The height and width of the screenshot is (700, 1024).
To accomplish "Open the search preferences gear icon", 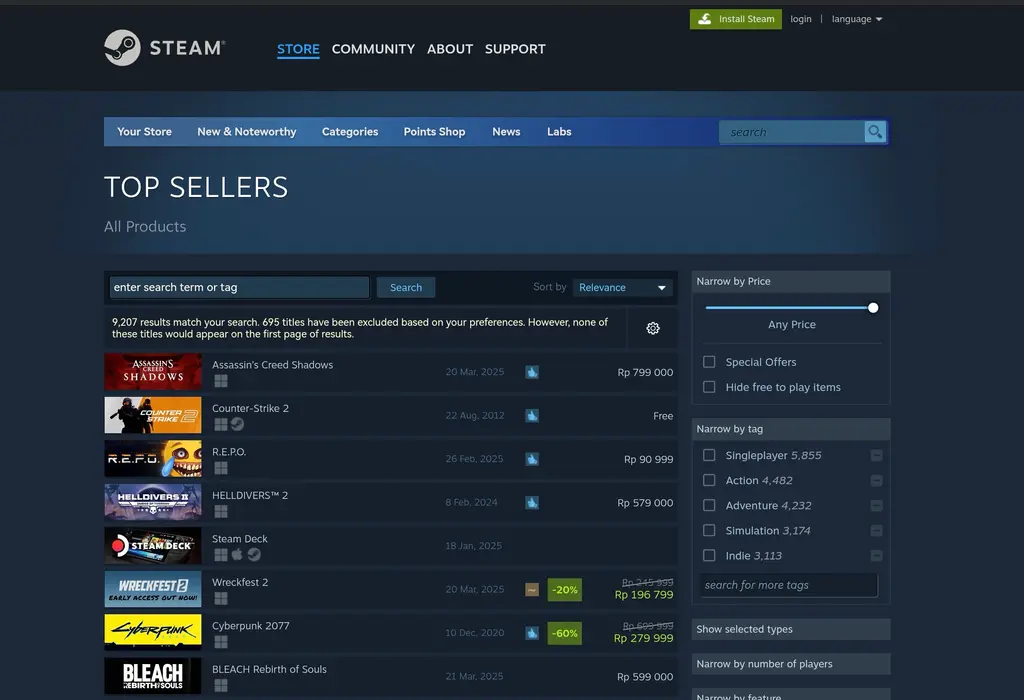I will [653, 328].
